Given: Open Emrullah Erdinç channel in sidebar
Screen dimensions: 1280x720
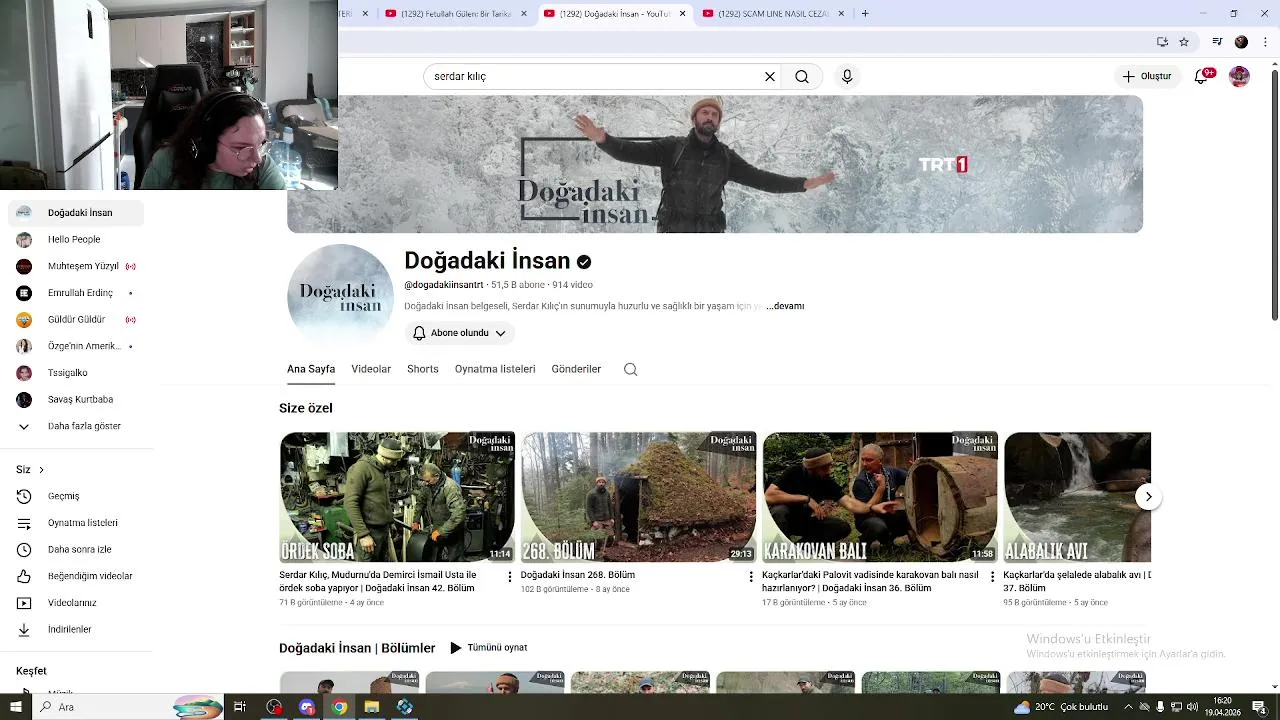Looking at the screenshot, I should pyautogui.click(x=76, y=293).
